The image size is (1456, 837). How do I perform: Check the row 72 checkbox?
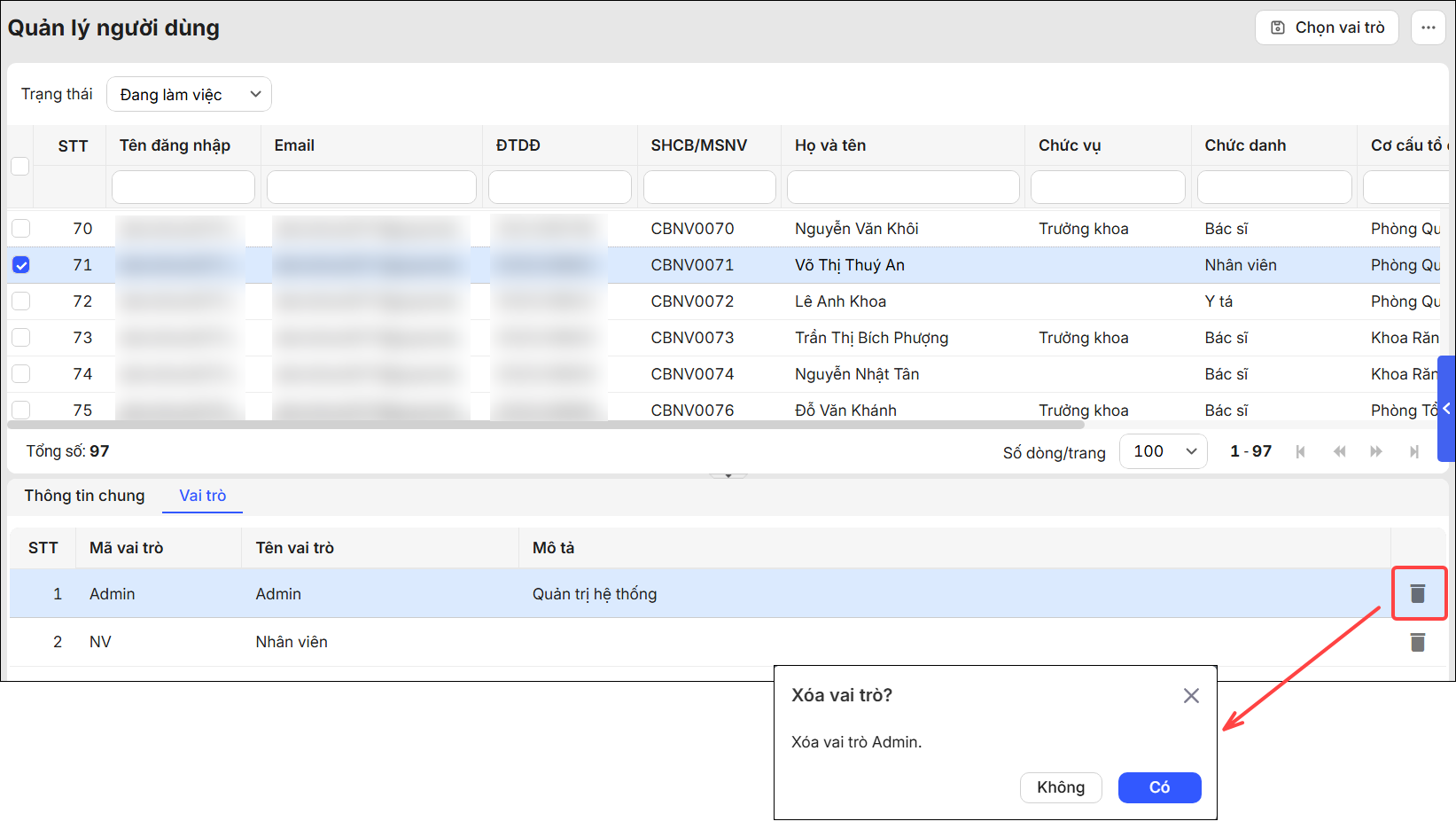[21, 301]
